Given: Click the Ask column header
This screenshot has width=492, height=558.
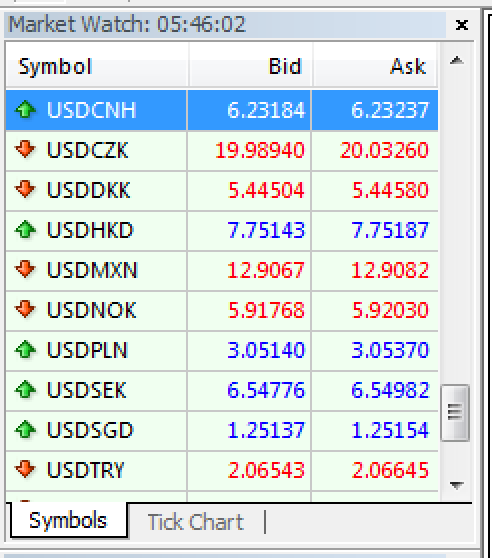Looking at the screenshot, I should coord(375,65).
